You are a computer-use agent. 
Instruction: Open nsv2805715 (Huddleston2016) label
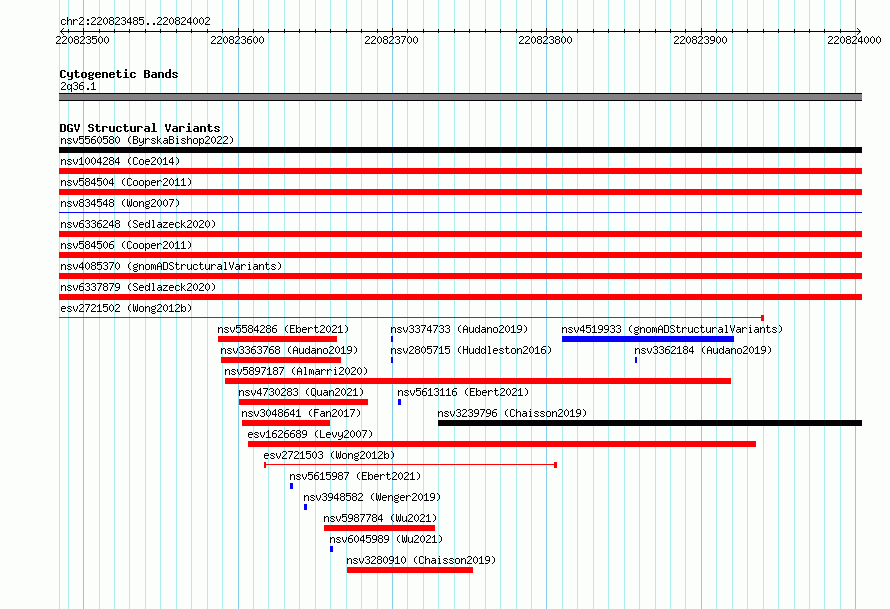[471, 350]
